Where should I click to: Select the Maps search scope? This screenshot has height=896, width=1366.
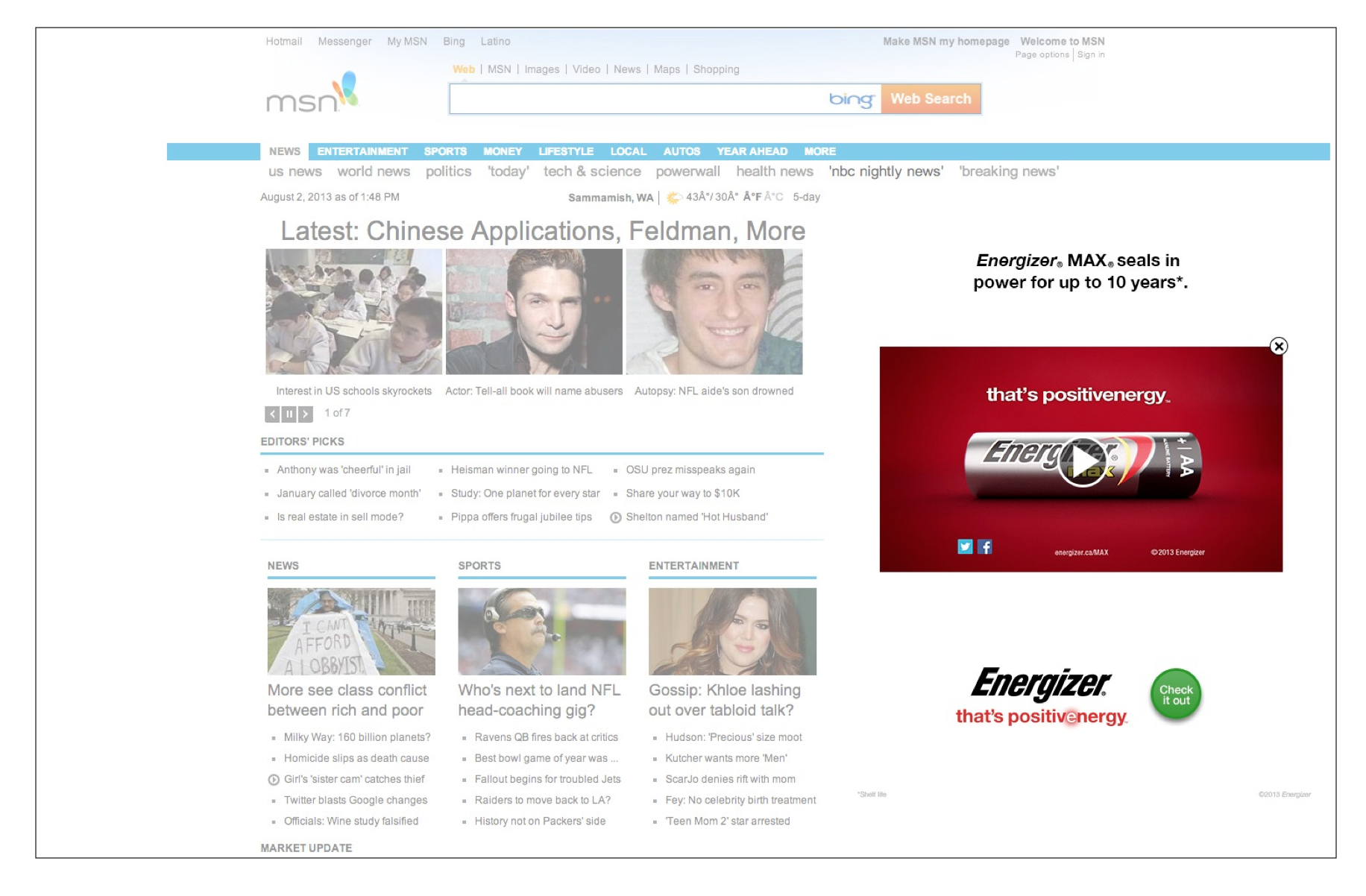(x=667, y=69)
